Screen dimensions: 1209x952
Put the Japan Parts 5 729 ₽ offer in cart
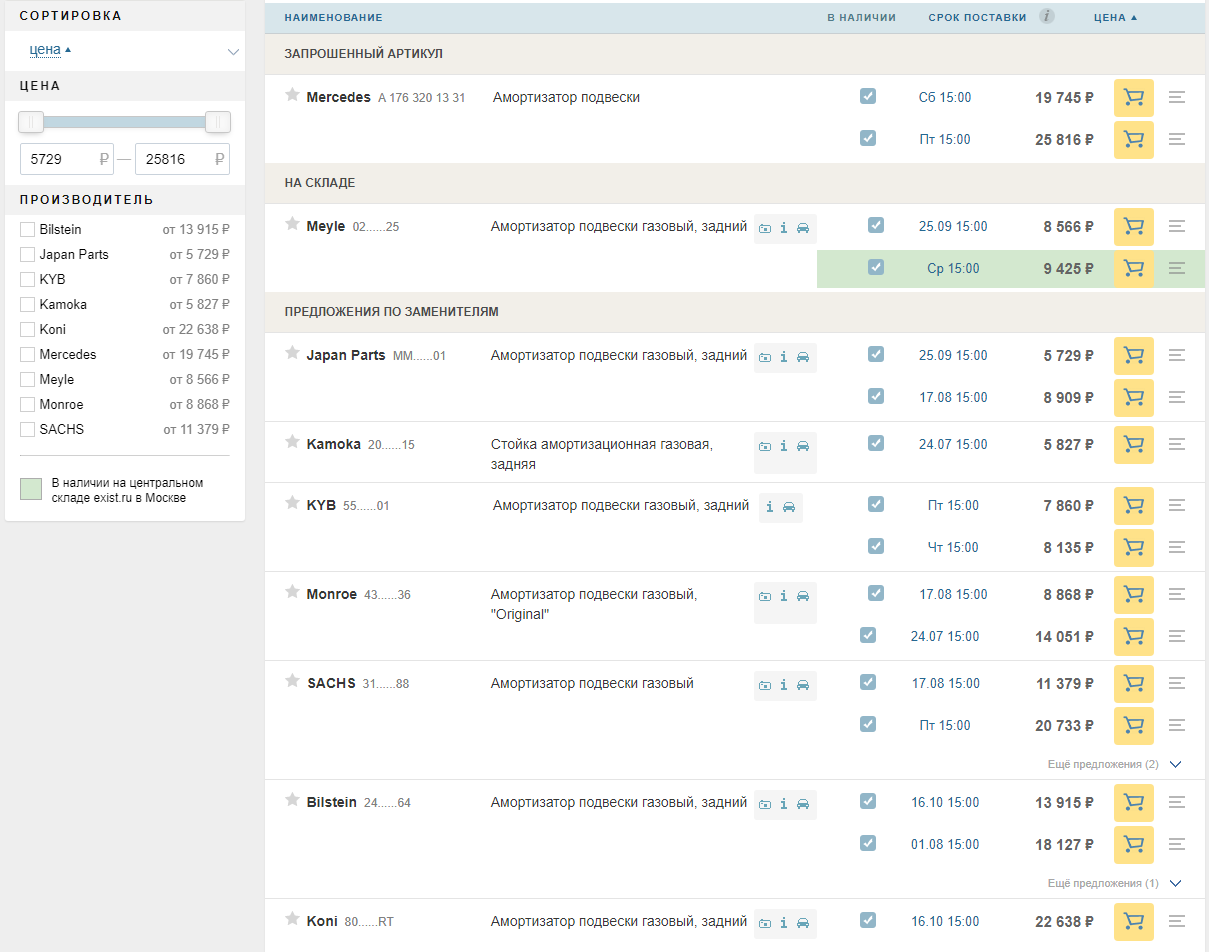coord(1133,356)
